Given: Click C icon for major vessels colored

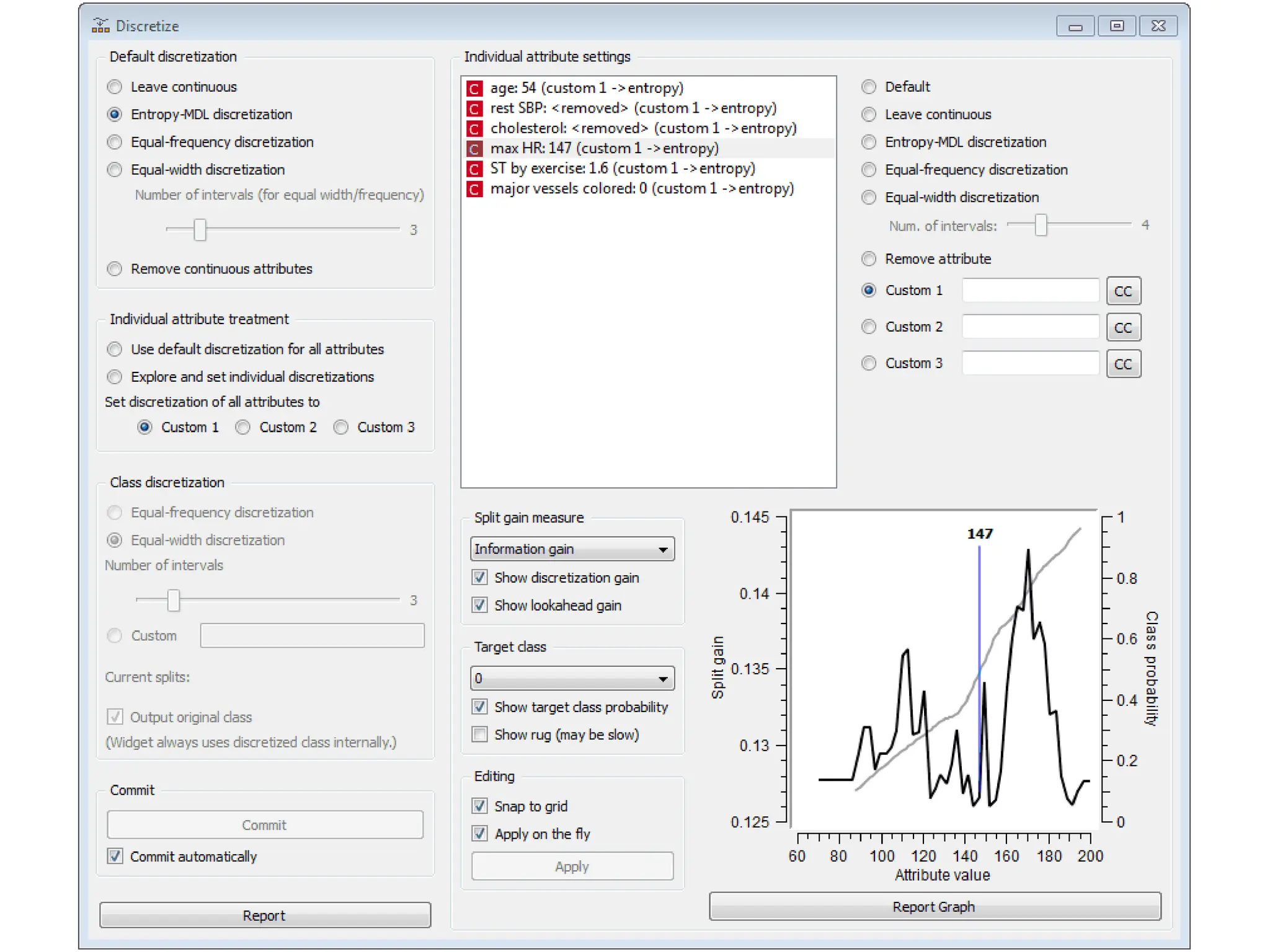Looking at the screenshot, I should tap(474, 189).
